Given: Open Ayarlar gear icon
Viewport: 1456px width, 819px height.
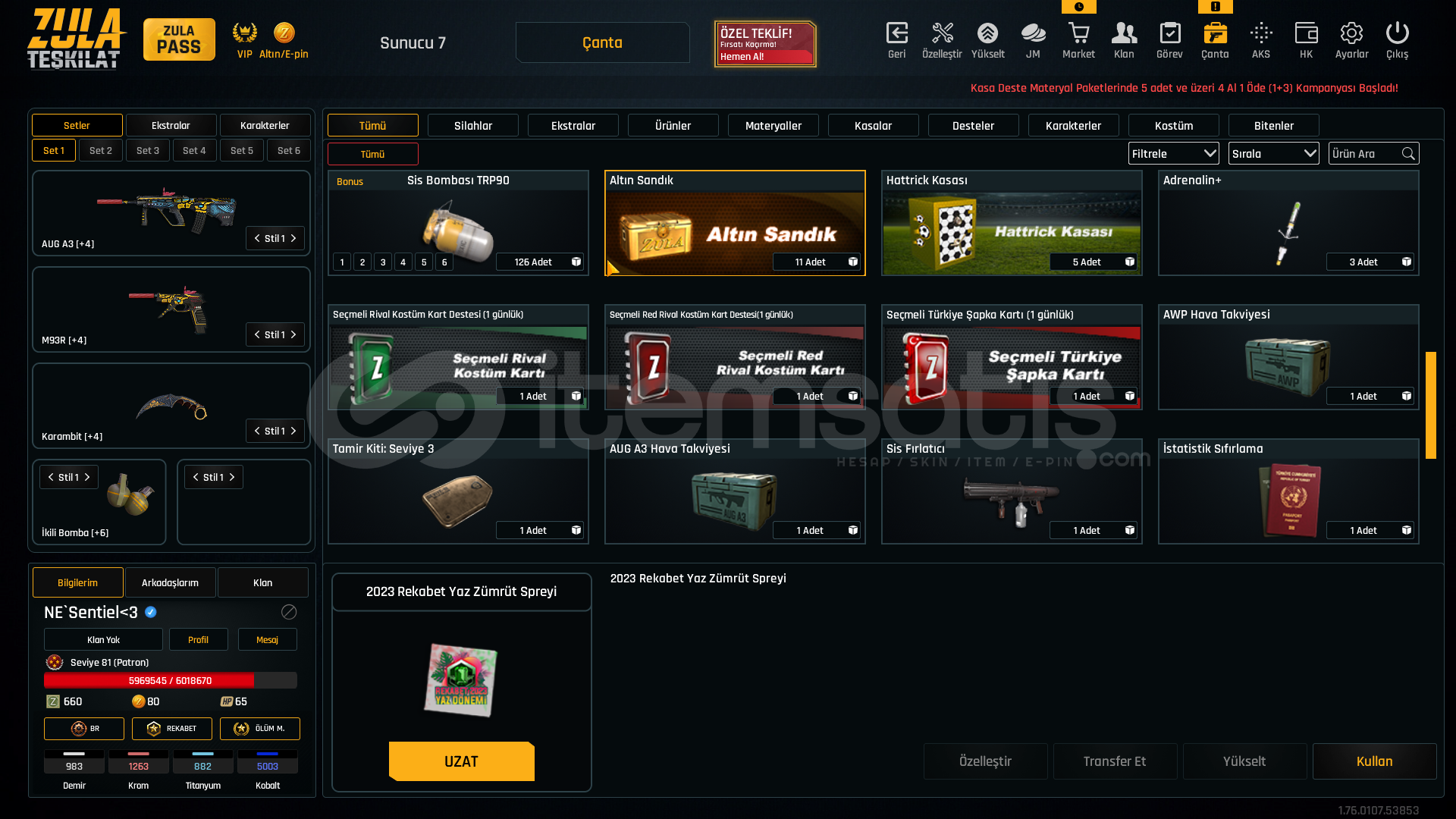Looking at the screenshot, I should pos(1351,33).
